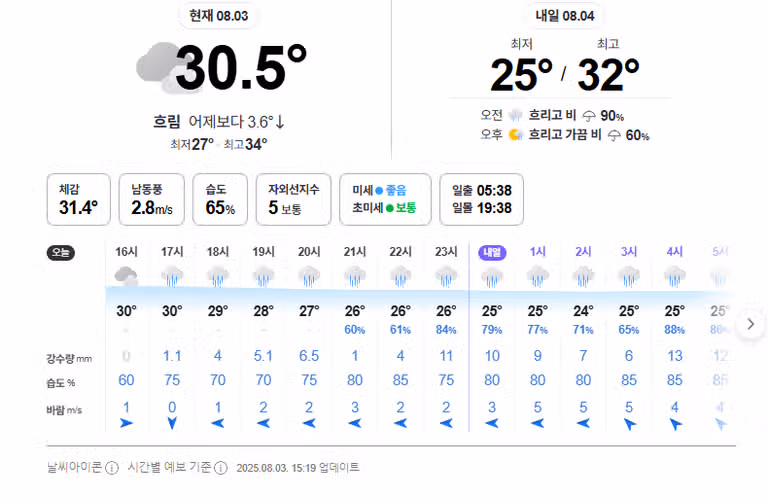Select the 현재 08.03 date label
The height and width of the screenshot is (502, 768).
tap(219, 16)
